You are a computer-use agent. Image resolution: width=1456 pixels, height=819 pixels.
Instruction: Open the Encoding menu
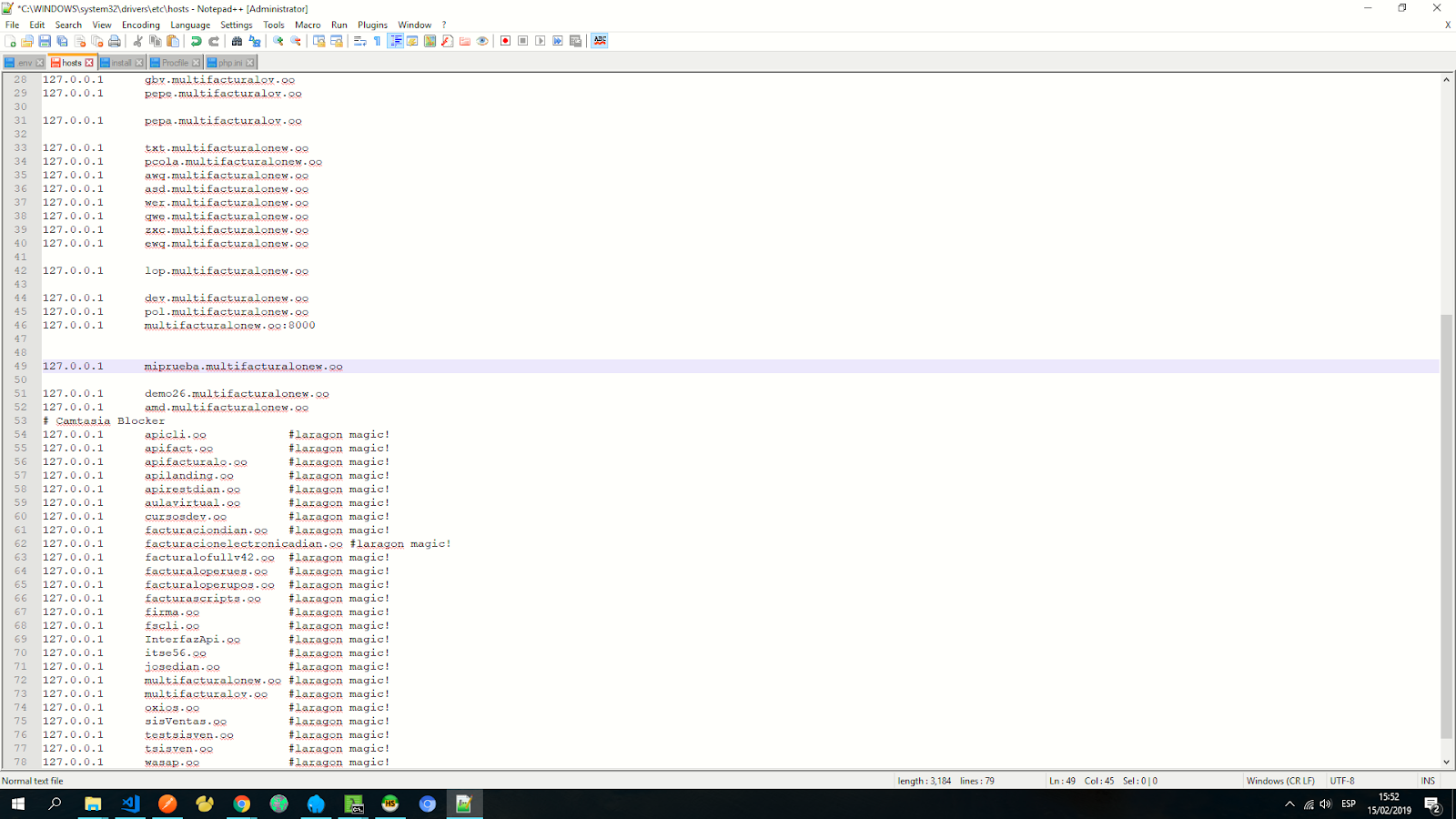pos(140,25)
